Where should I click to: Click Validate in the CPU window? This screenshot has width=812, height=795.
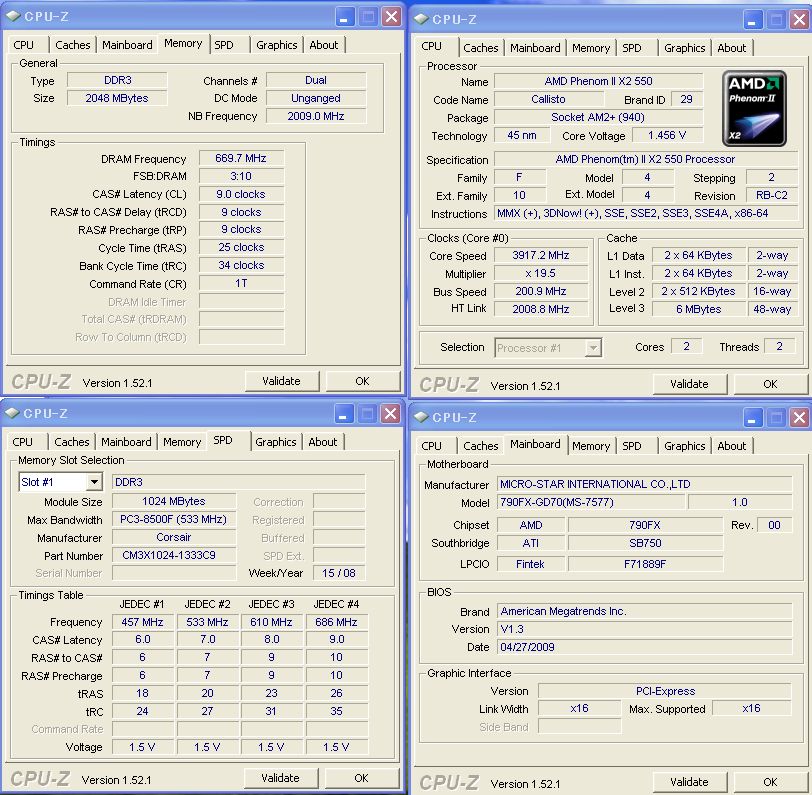point(689,384)
